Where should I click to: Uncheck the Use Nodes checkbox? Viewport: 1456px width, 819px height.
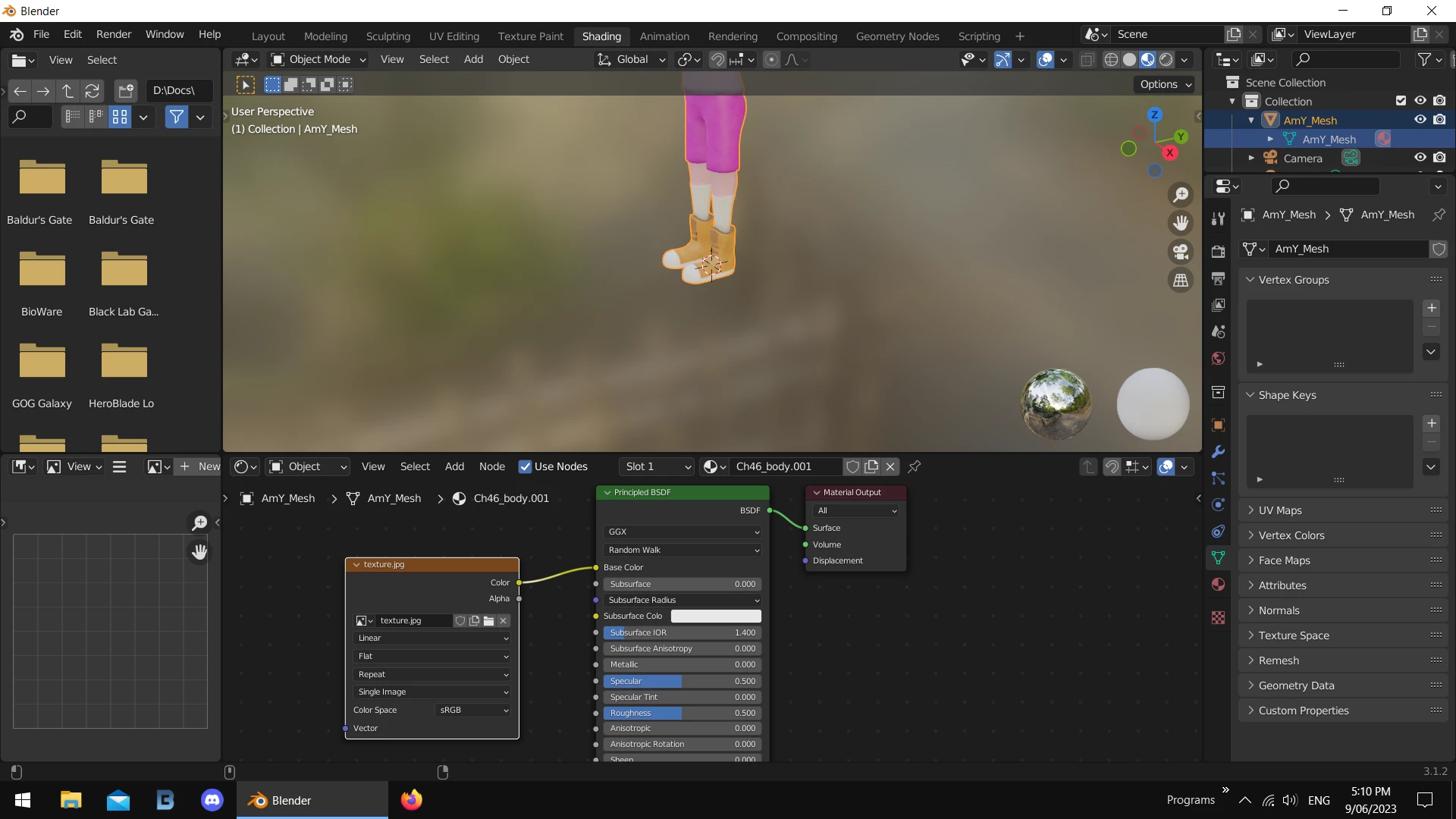pos(525,467)
